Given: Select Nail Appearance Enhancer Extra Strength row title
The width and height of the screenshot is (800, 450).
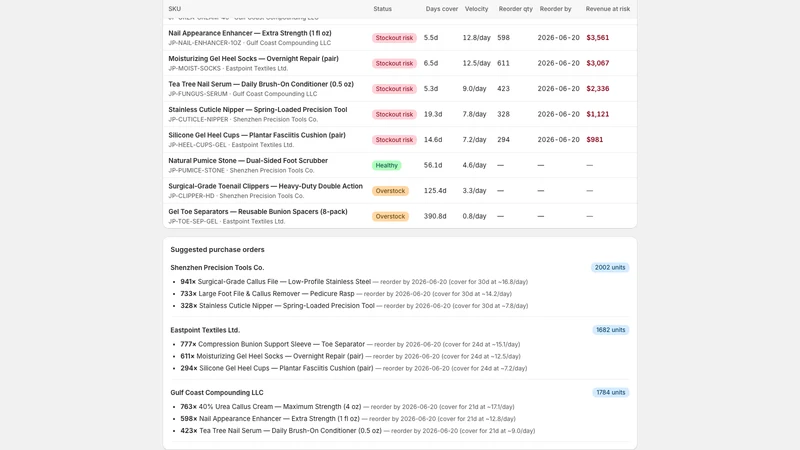Looking at the screenshot, I should pyautogui.click(x=249, y=33).
